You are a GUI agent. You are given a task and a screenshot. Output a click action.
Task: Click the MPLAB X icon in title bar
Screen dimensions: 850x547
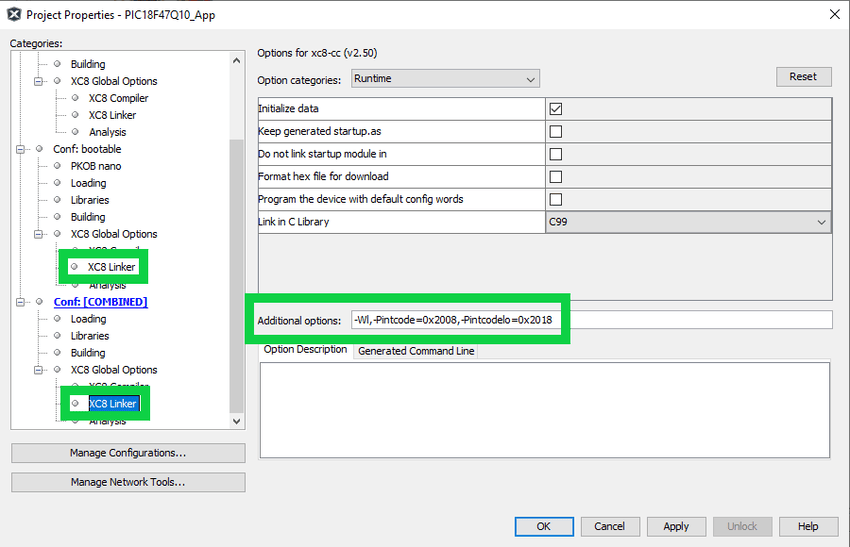pyautogui.click(x=13, y=14)
